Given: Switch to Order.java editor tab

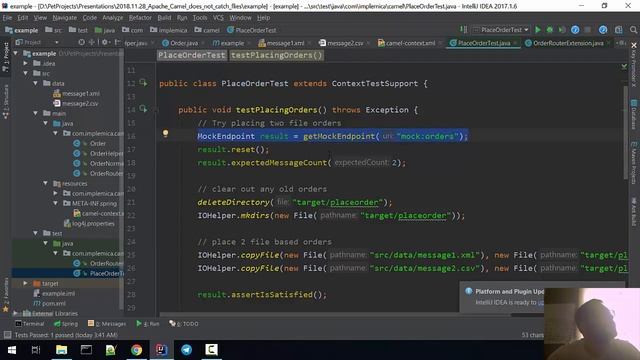Looking at the screenshot, I should coord(180,43).
